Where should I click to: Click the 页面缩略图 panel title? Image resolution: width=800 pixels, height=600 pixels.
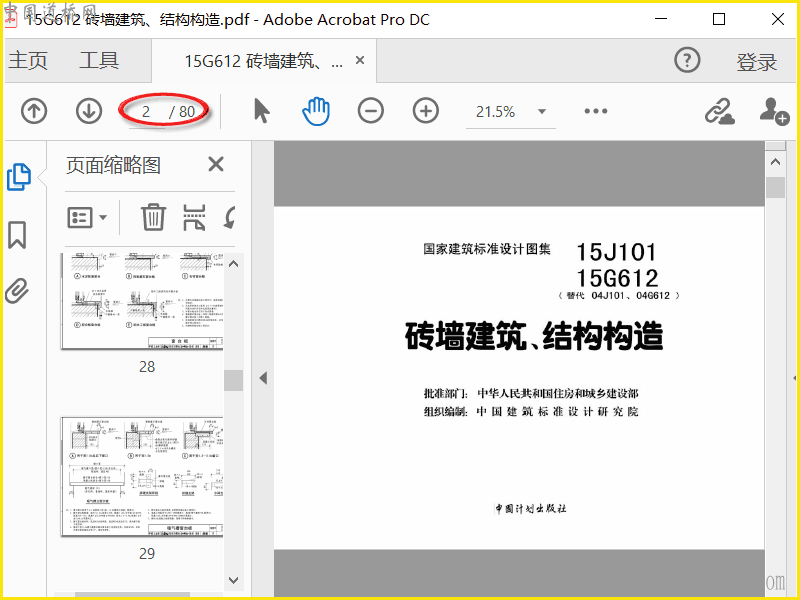[113, 165]
